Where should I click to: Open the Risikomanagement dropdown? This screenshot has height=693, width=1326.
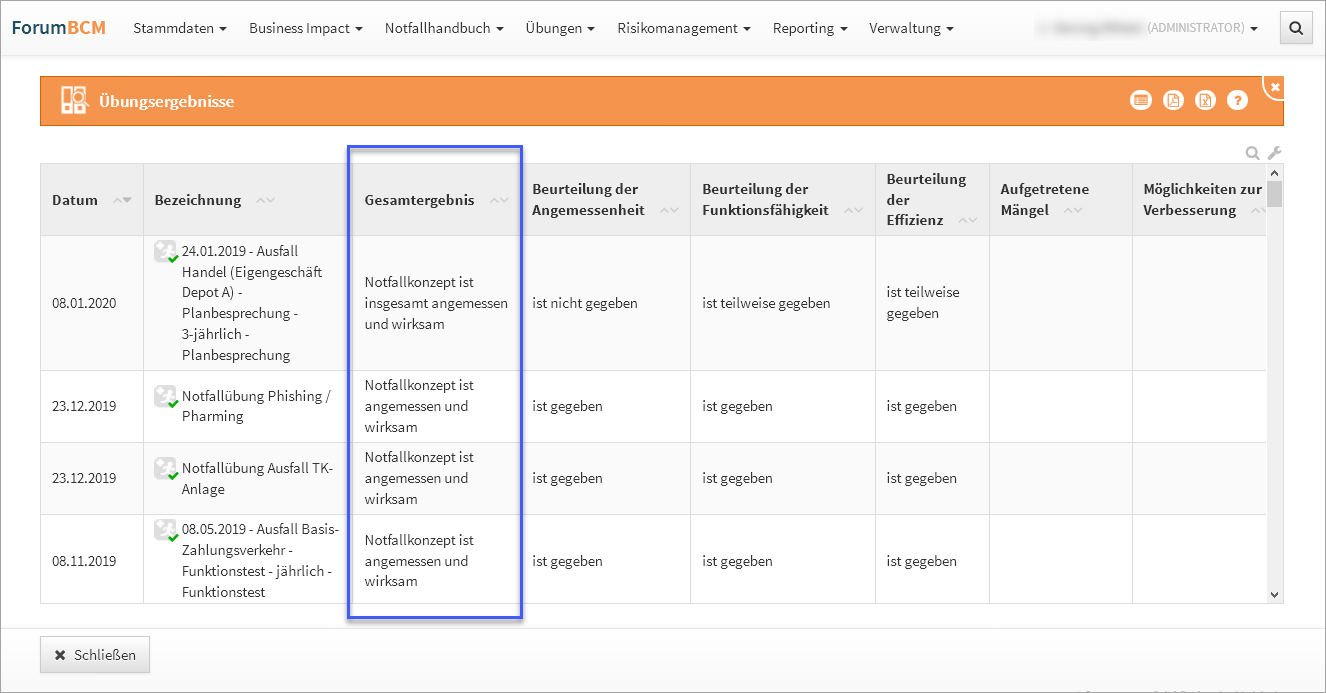(x=683, y=28)
